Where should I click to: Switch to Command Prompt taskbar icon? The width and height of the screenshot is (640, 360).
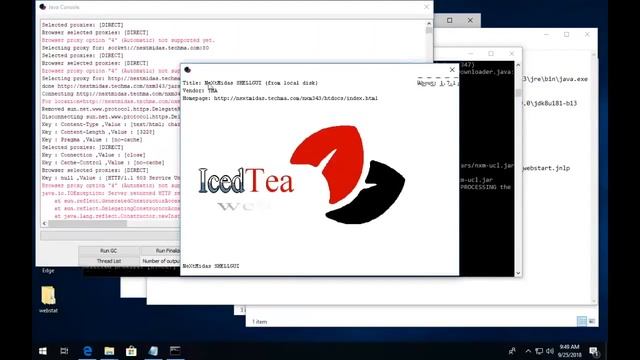175,351
